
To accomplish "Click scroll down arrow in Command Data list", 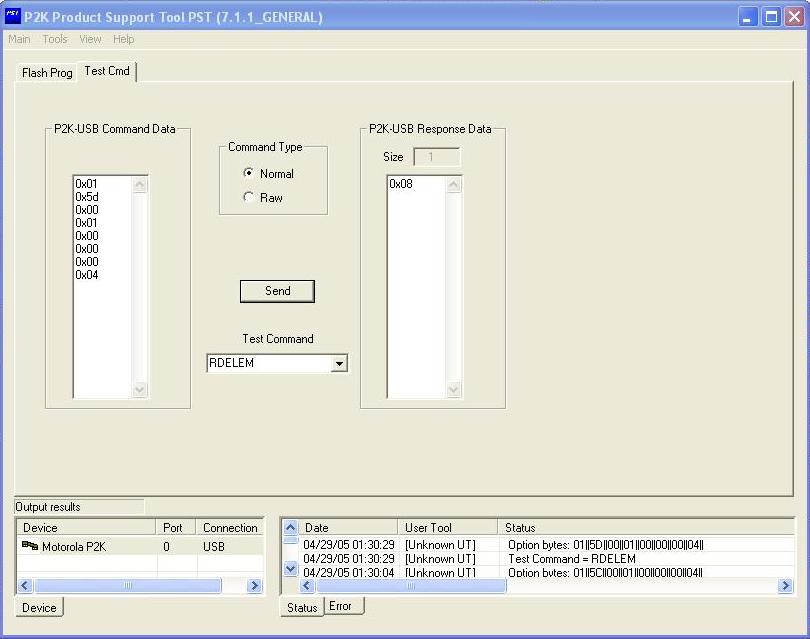I will (x=139, y=389).
